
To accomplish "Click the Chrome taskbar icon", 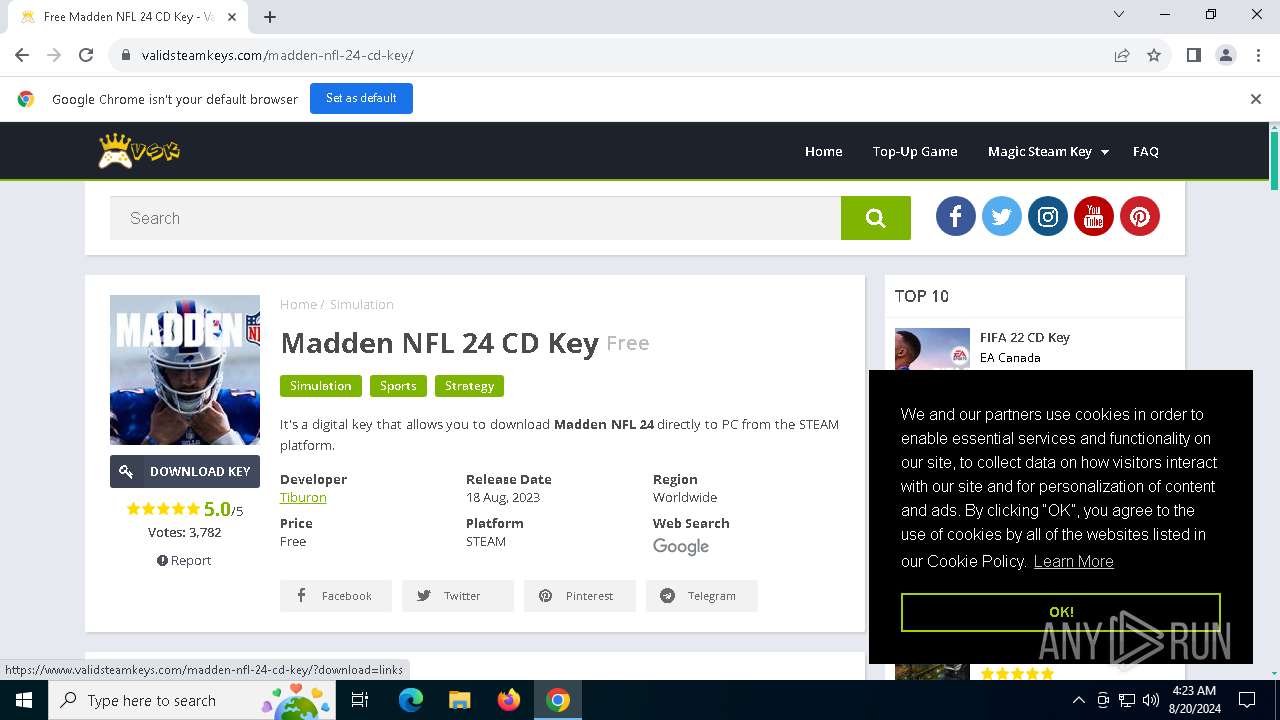I will point(558,700).
